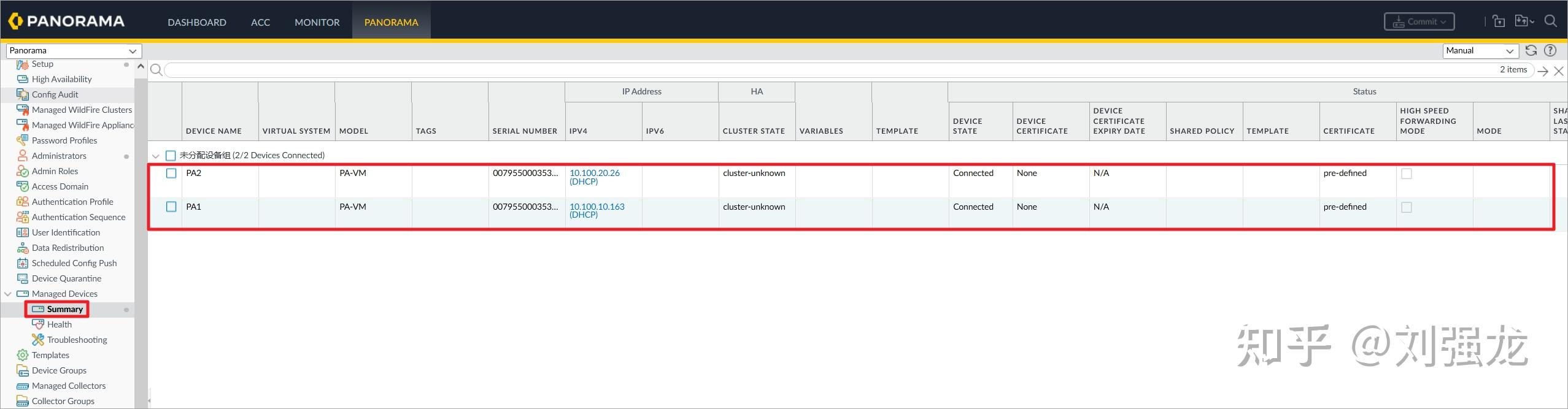Click the High Availability icon
Viewport: 1568px width, 409px height.
coord(23,79)
